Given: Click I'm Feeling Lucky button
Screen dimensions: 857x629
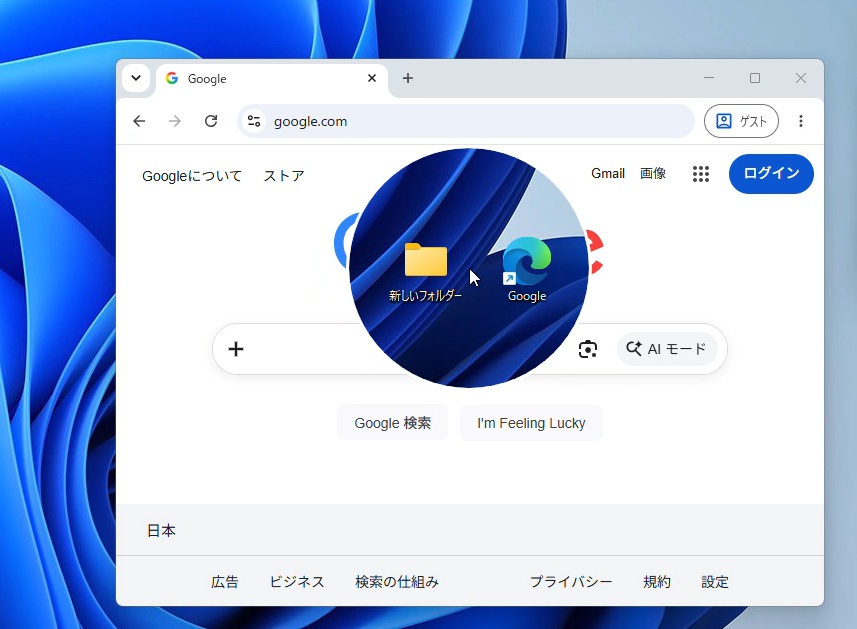Looking at the screenshot, I should pos(531,423).
